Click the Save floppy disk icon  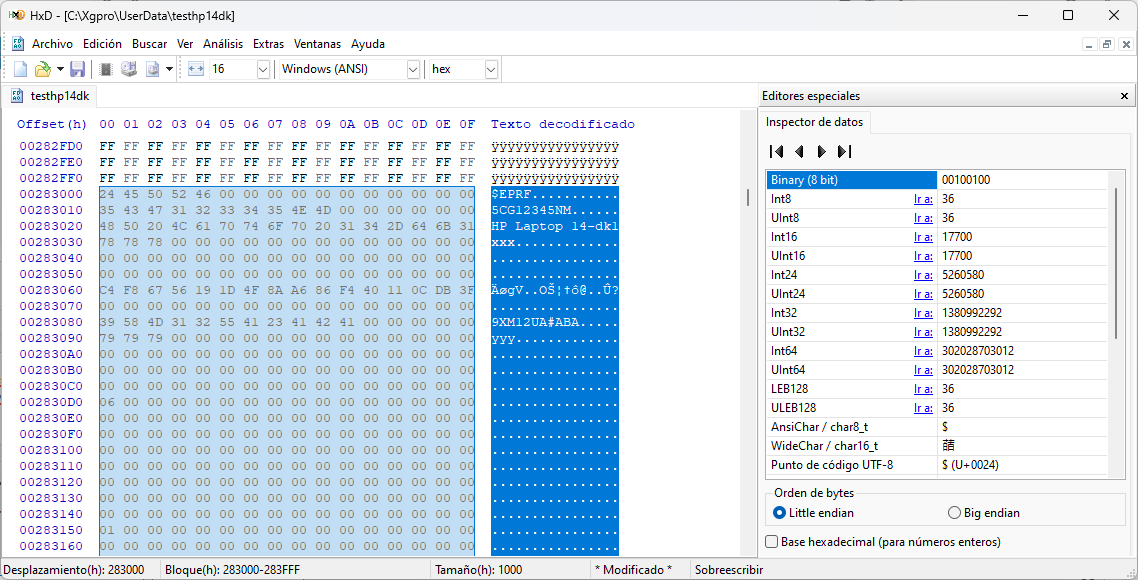pos(77,69)
